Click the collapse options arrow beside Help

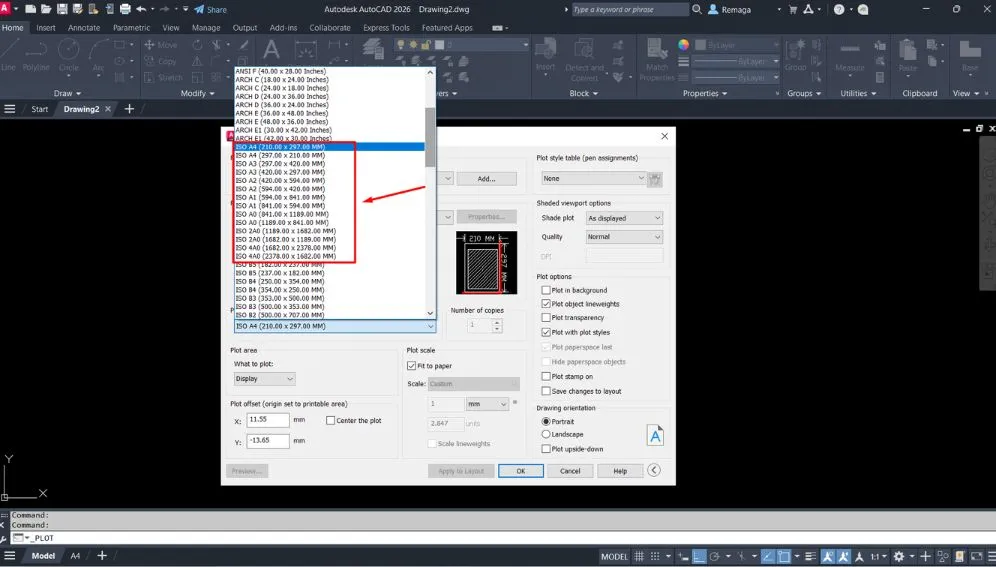coord(654,470)
